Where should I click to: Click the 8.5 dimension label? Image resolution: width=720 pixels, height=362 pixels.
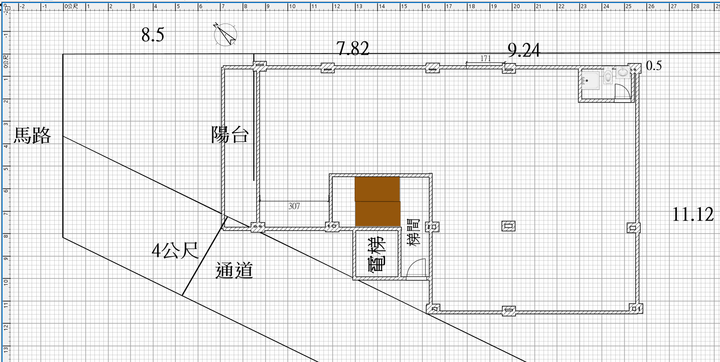(x=152, y=35)
